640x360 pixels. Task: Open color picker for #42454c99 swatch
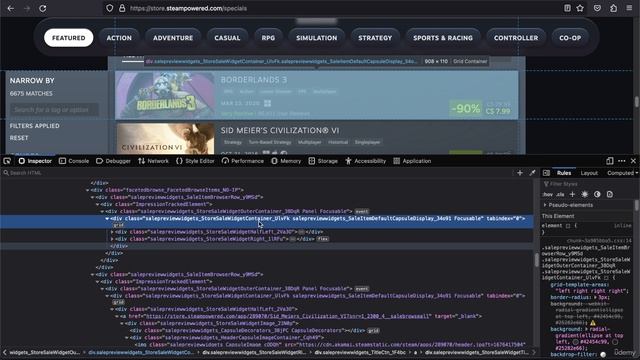pos(576,342)
